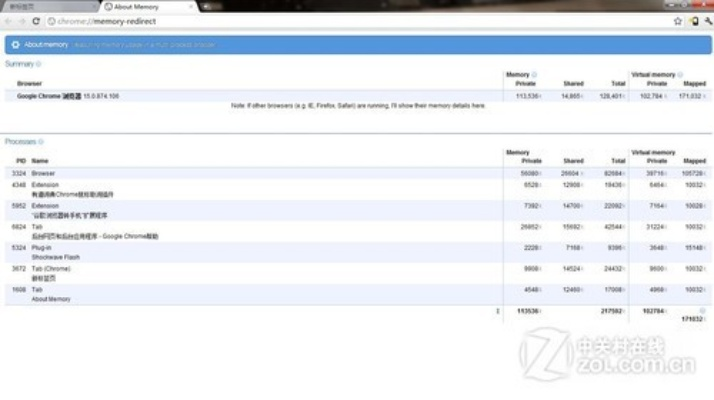
Task: Click the help icon next to Processes
Action: click(43, 142)
